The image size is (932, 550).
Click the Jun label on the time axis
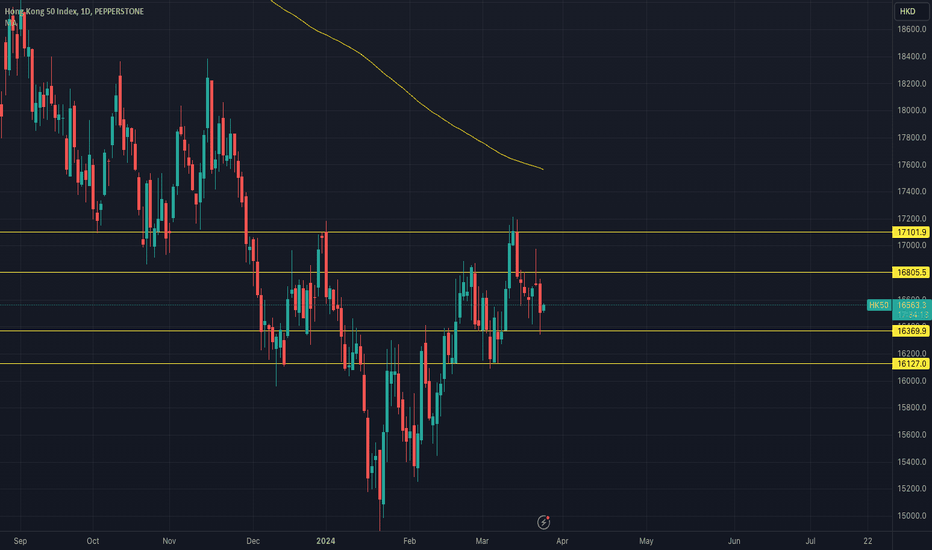coord(734,541)
